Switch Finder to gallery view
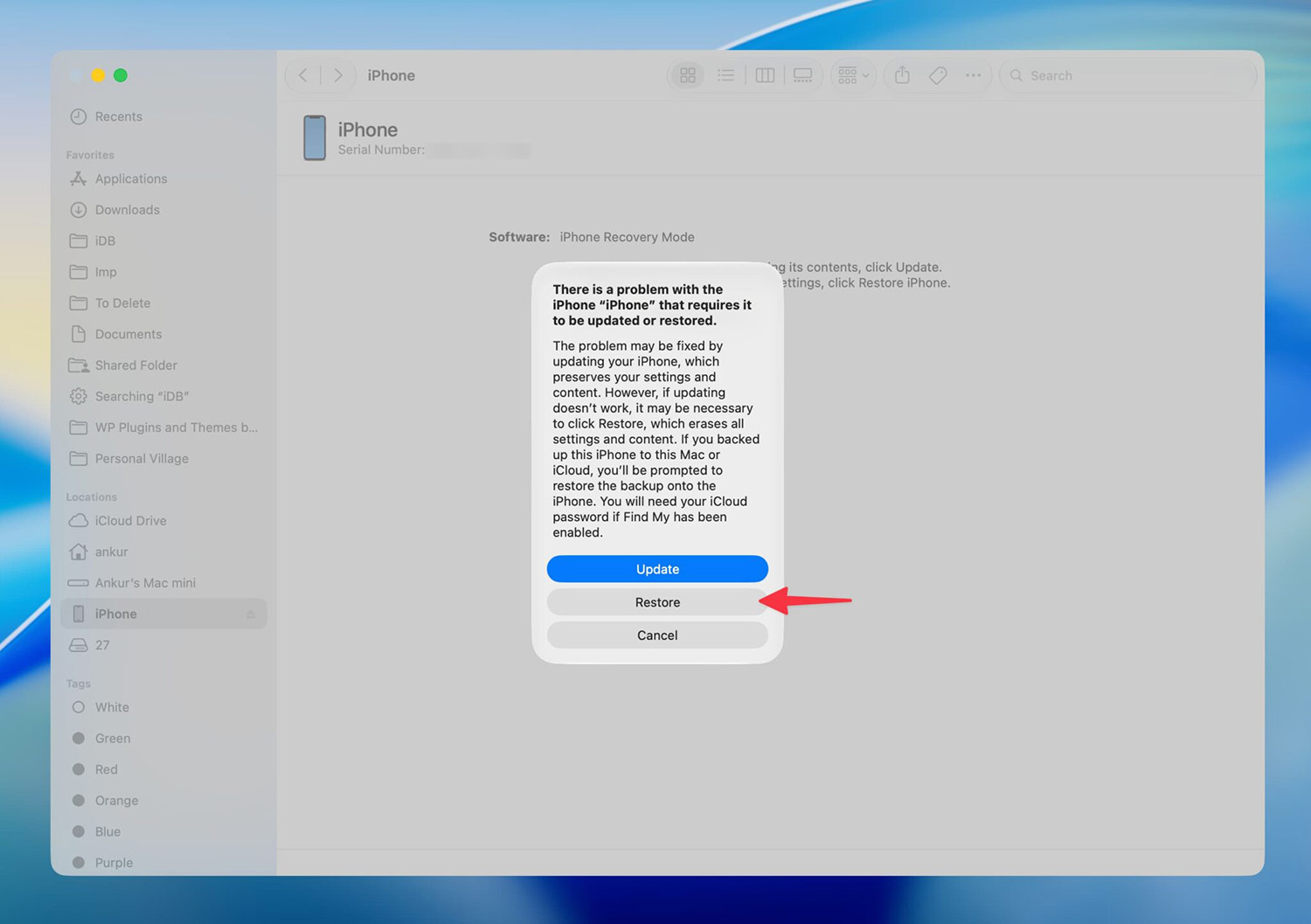The image size is (1311, 924). coord(802,75)
